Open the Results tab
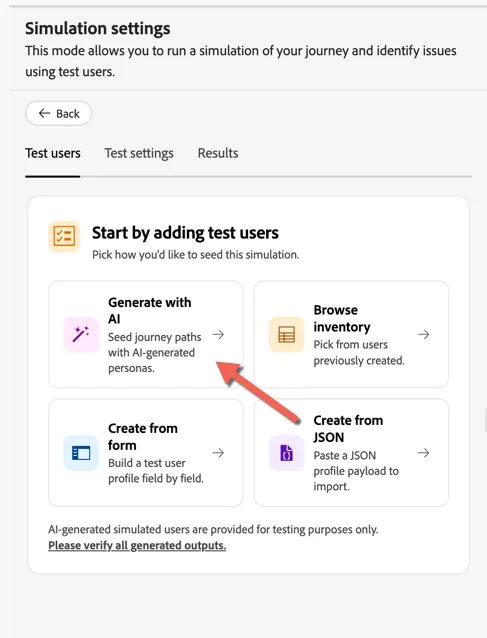487x638 pixels. [218, 153]
